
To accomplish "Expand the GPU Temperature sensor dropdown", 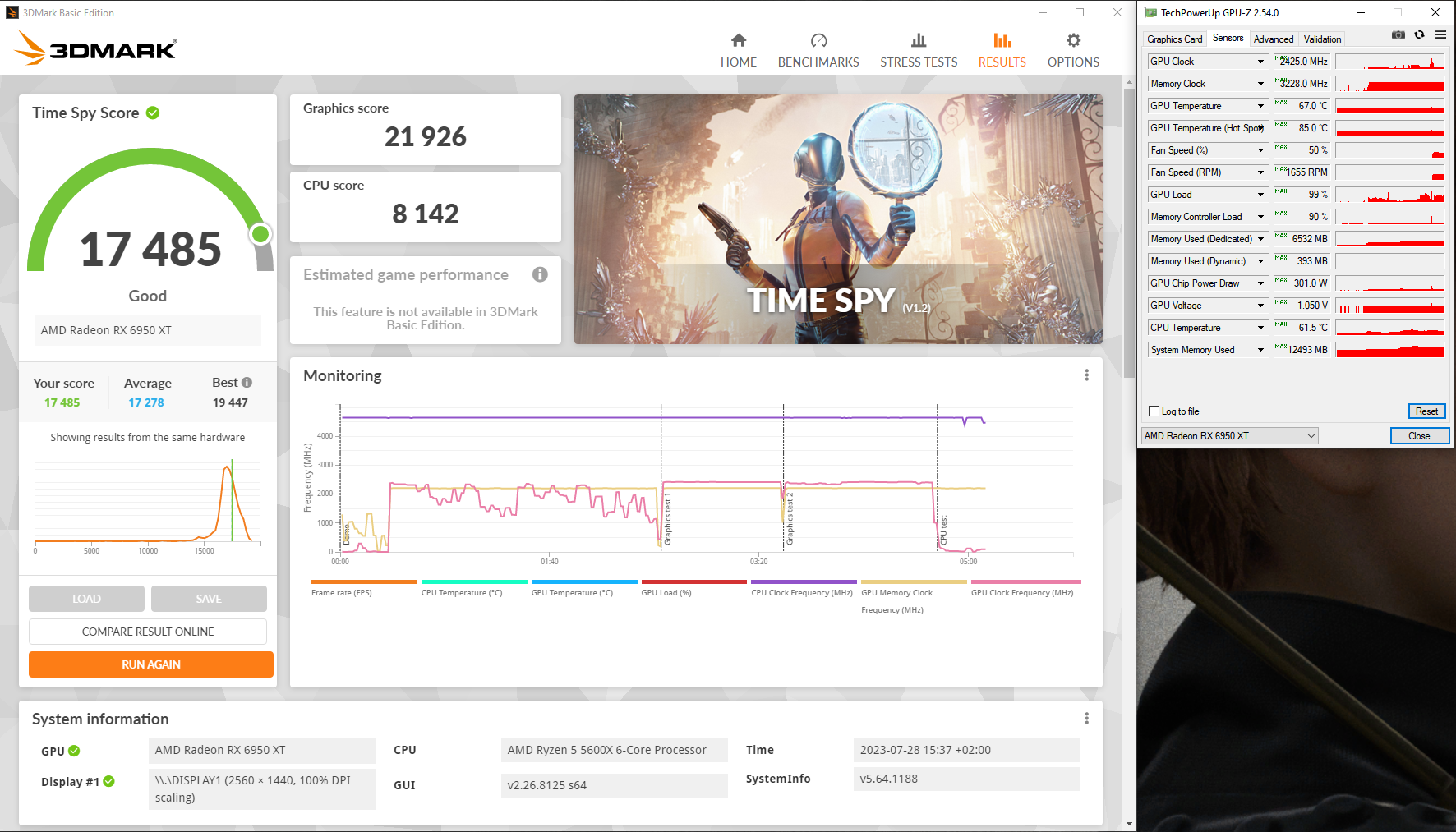I will point(1260,106).
